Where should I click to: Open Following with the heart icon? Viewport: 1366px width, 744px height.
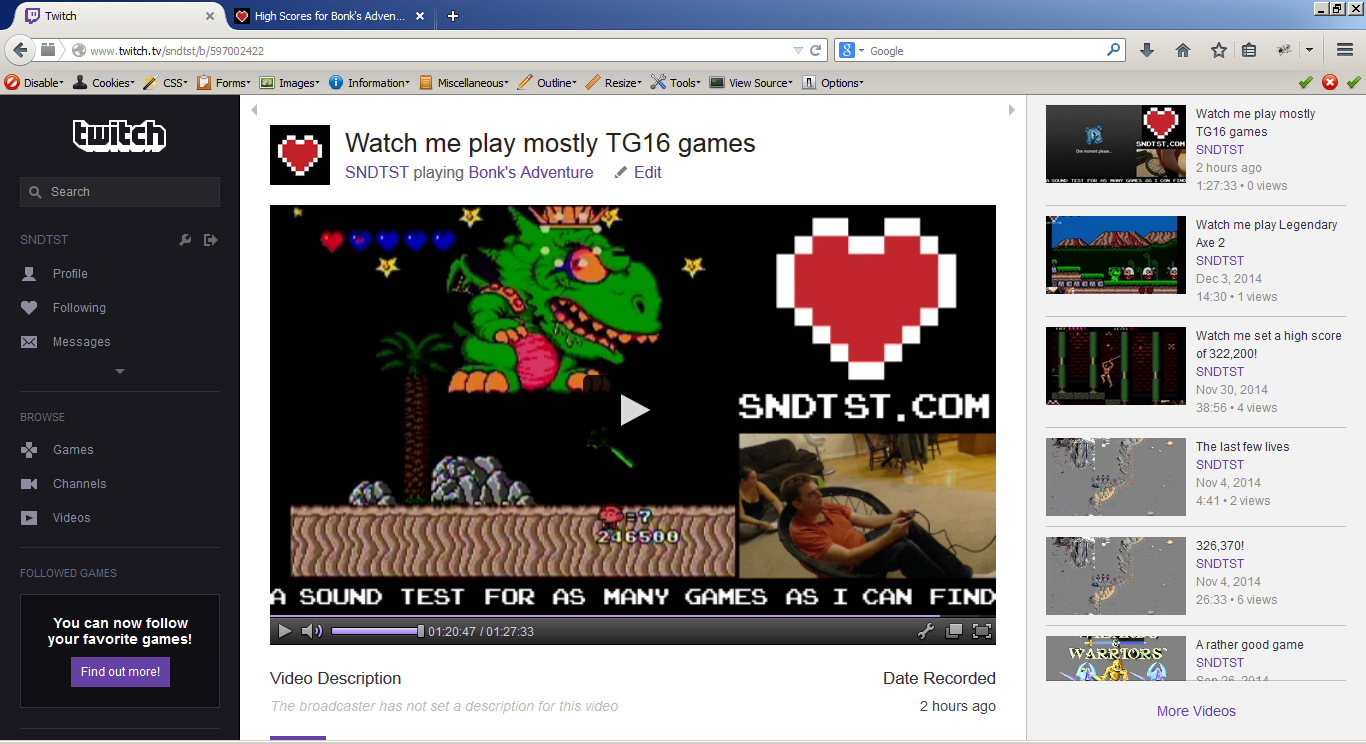point(79,308)
